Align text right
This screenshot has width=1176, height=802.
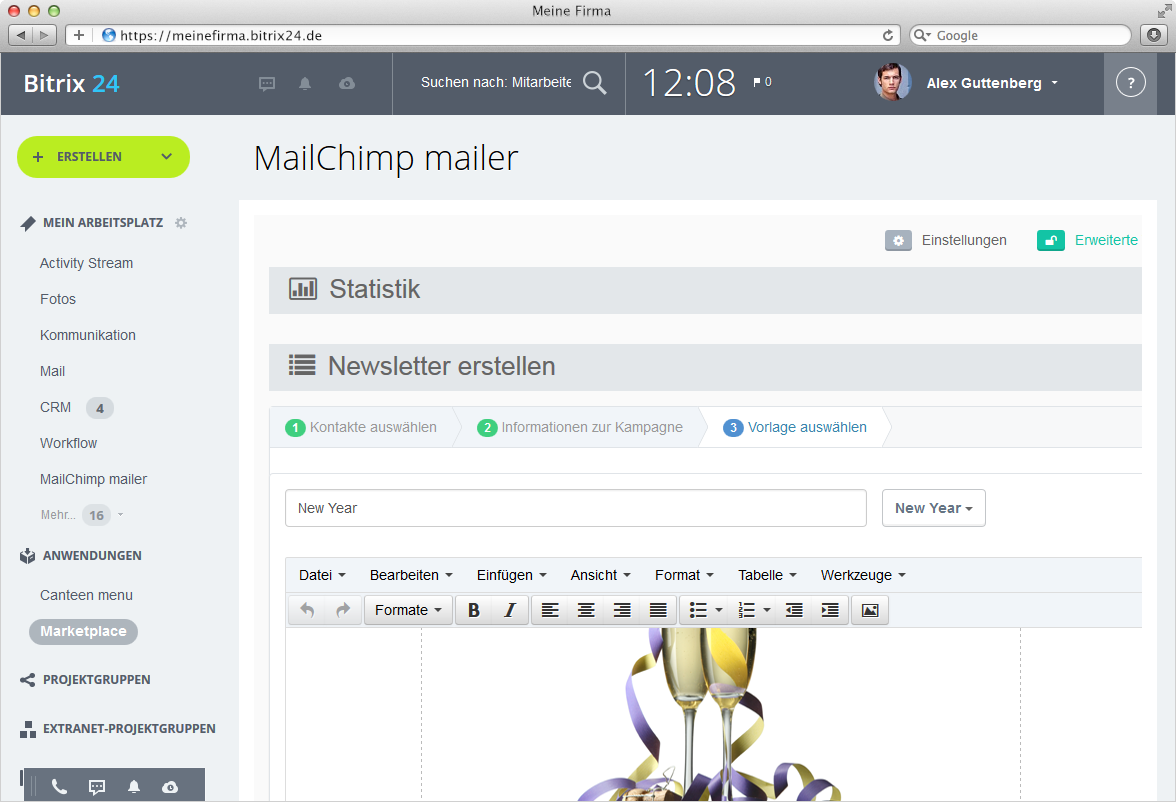click(x=622, y=610)
